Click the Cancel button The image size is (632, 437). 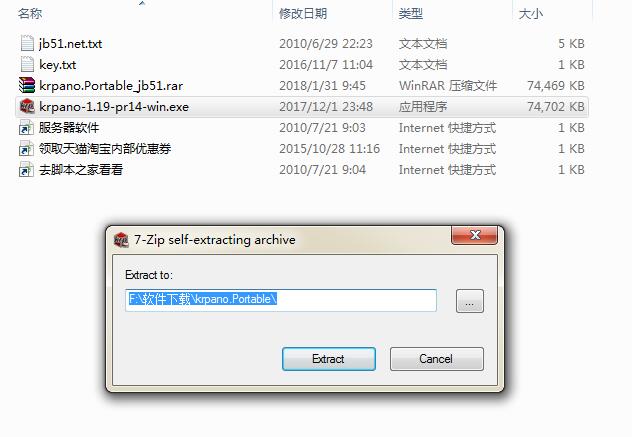point(437,359)
